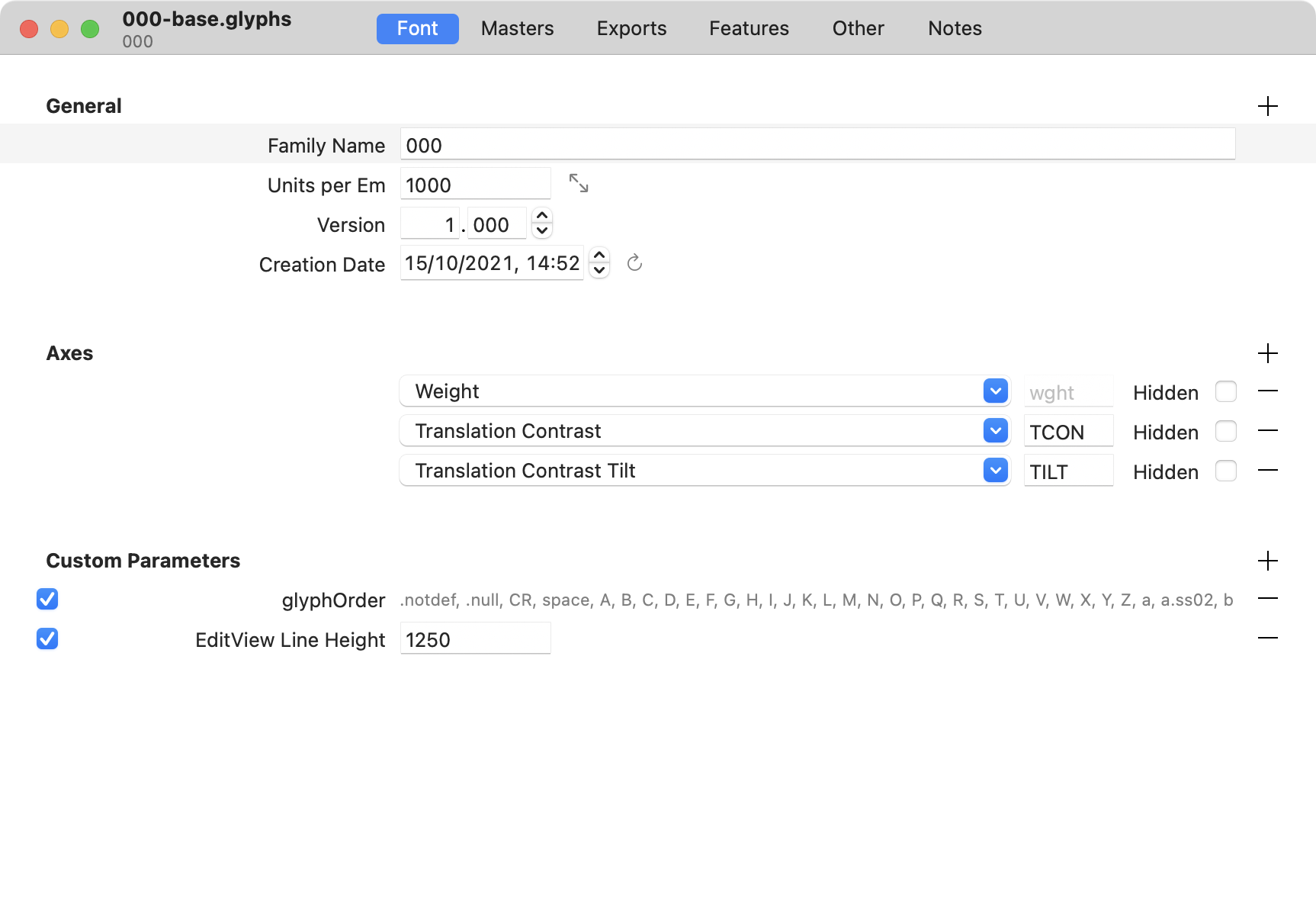Open the Translation Contrast axis dropdown
This screenshot has width=1316, height=920.
coord(996,431)
